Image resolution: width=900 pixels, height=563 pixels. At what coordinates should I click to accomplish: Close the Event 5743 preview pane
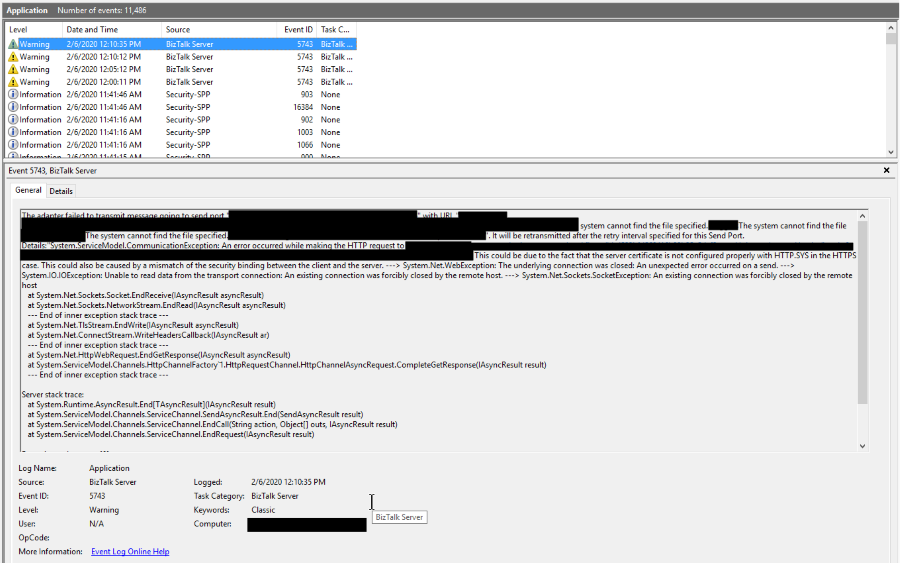click(x=887, y=171)
